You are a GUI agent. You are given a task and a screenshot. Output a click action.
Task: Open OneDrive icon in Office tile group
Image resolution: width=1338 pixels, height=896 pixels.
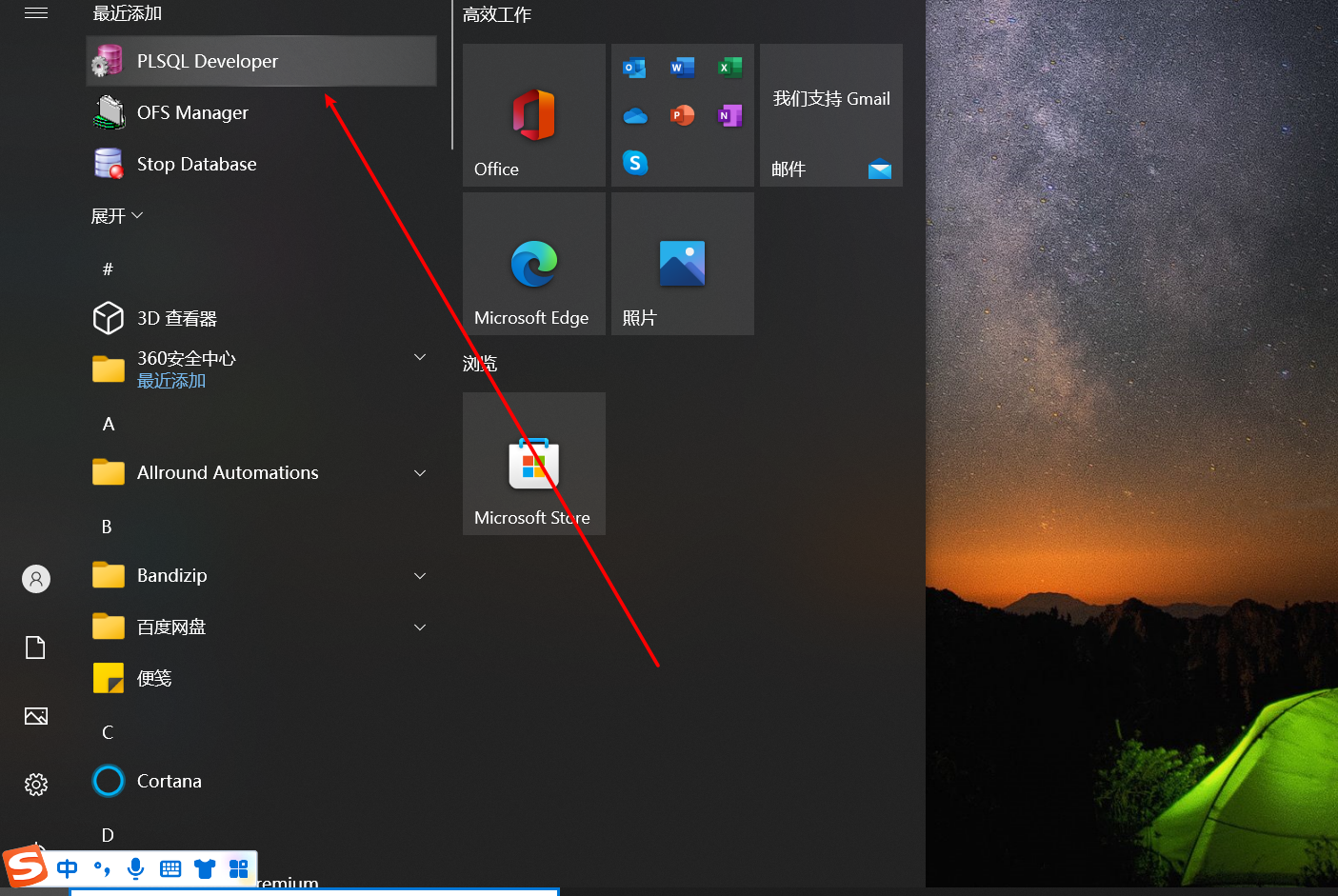point(635,115)
